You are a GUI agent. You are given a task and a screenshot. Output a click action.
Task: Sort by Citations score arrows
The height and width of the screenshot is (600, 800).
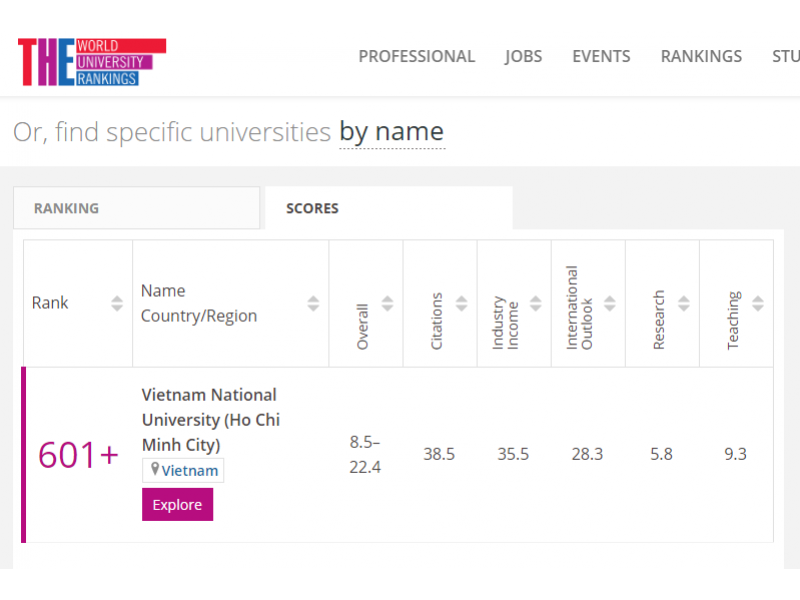point(461,303)
